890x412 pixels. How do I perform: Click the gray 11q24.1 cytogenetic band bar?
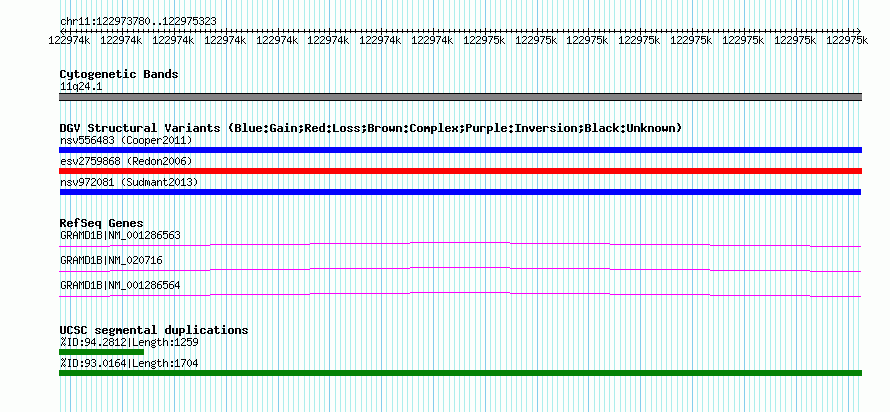coord(460,97)
